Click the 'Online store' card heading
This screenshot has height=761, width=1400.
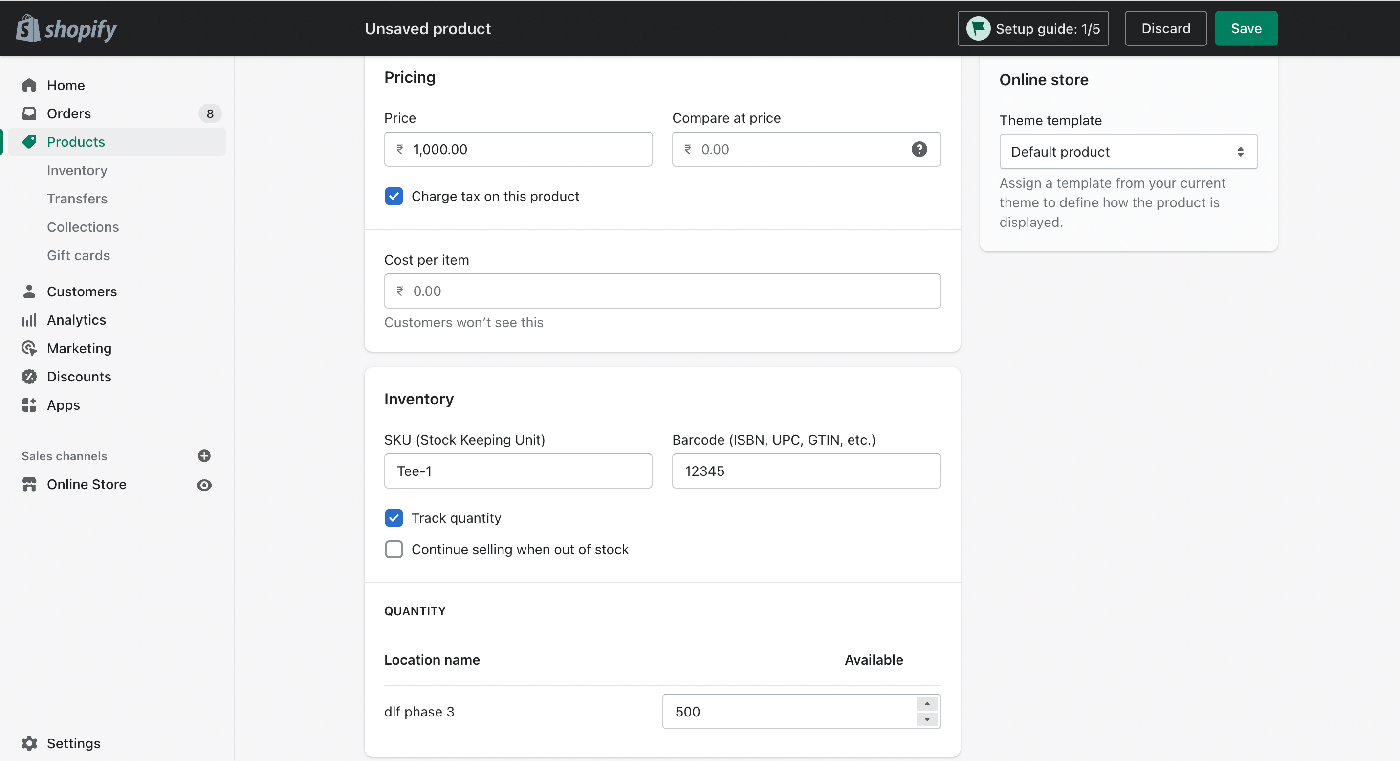1044,80
